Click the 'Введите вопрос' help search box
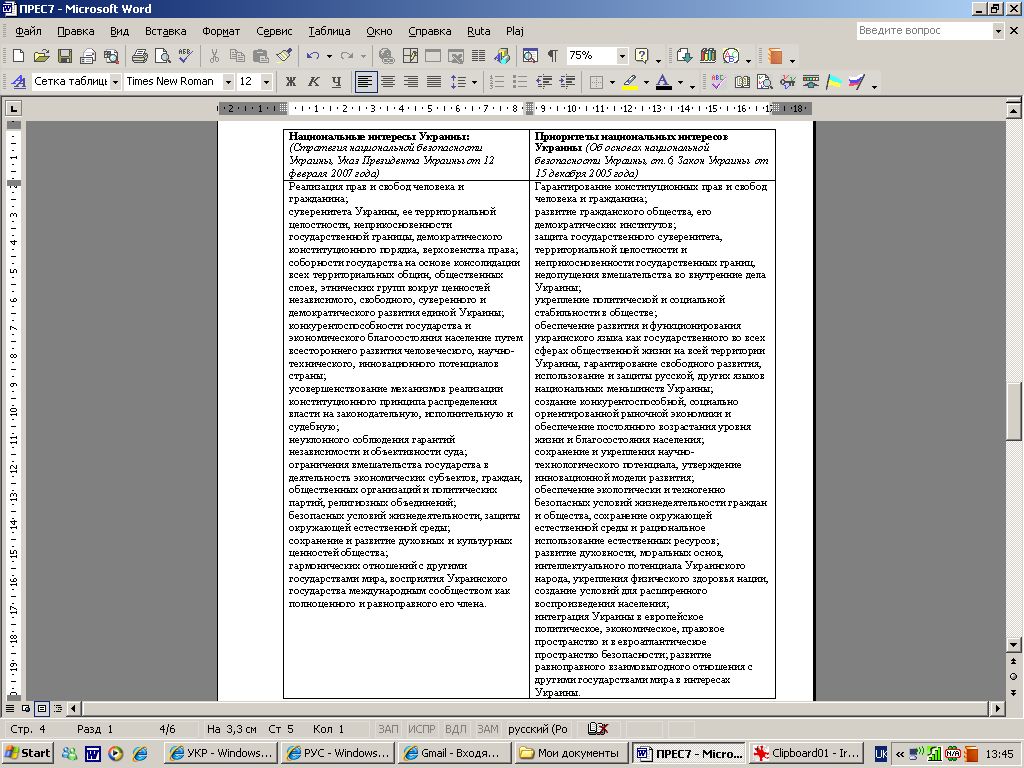The width and height of the screenshot is (1024, 768). point(923,31)
